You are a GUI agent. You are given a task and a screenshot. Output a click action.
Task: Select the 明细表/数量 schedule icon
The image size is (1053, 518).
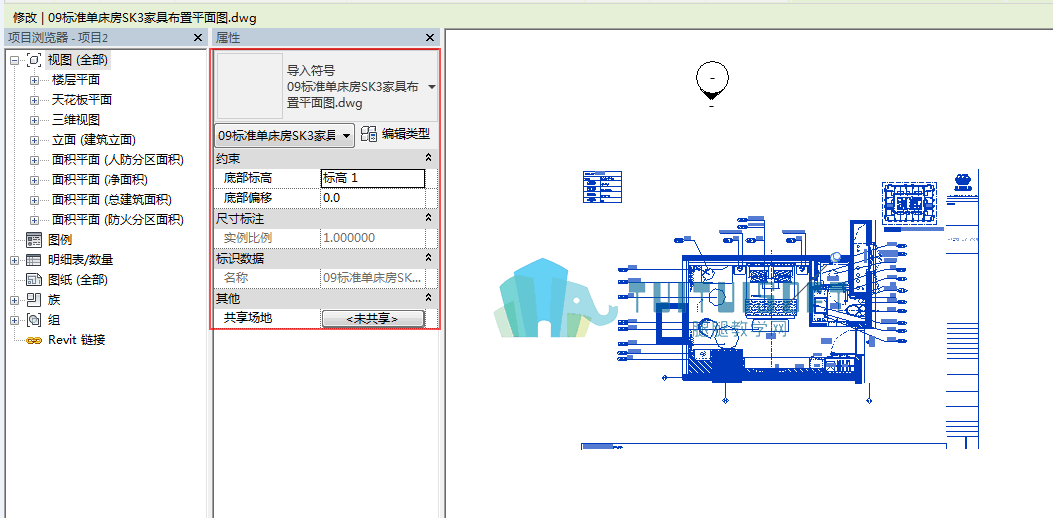[34, 260]
